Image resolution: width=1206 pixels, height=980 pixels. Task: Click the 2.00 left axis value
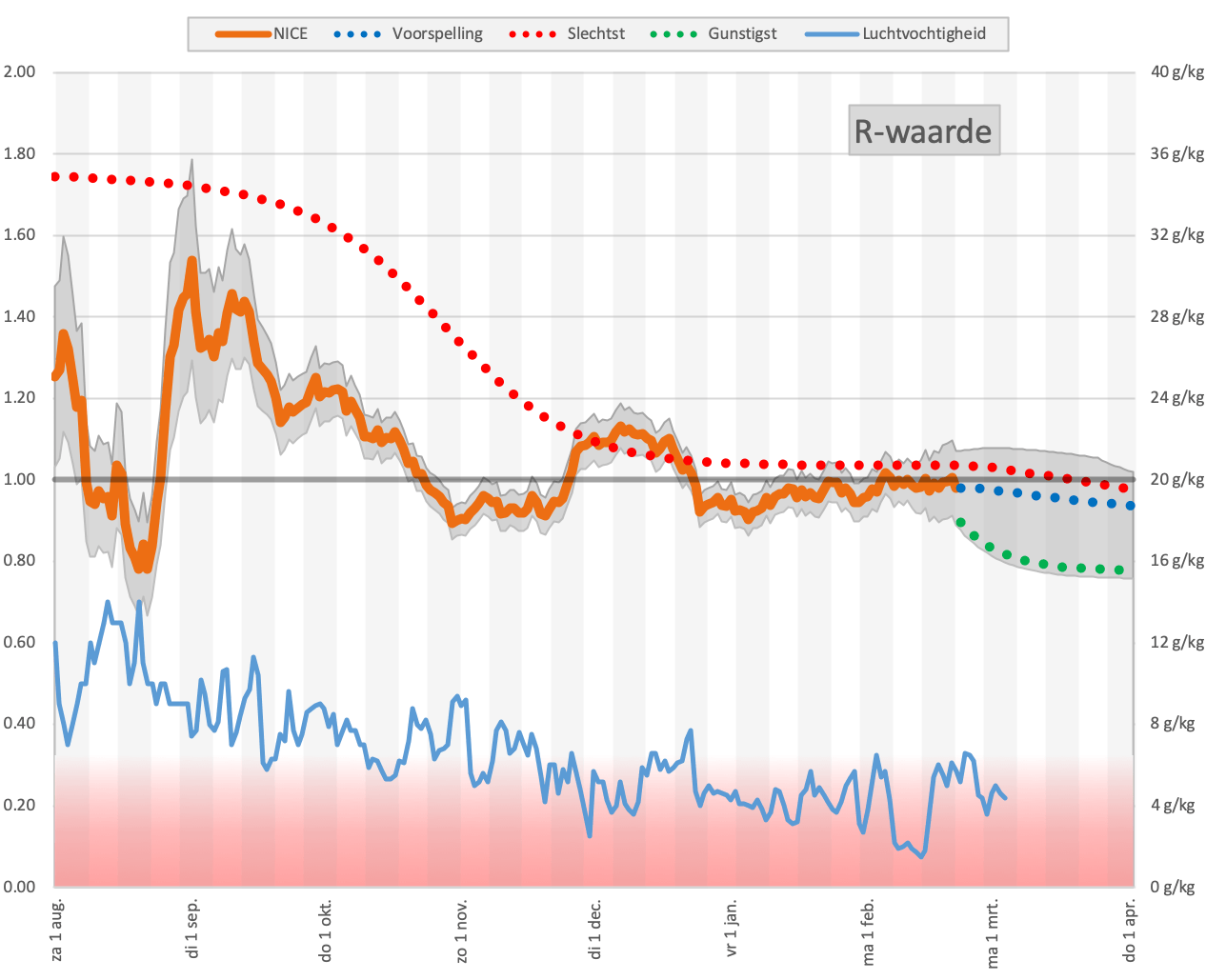(19, 72)
